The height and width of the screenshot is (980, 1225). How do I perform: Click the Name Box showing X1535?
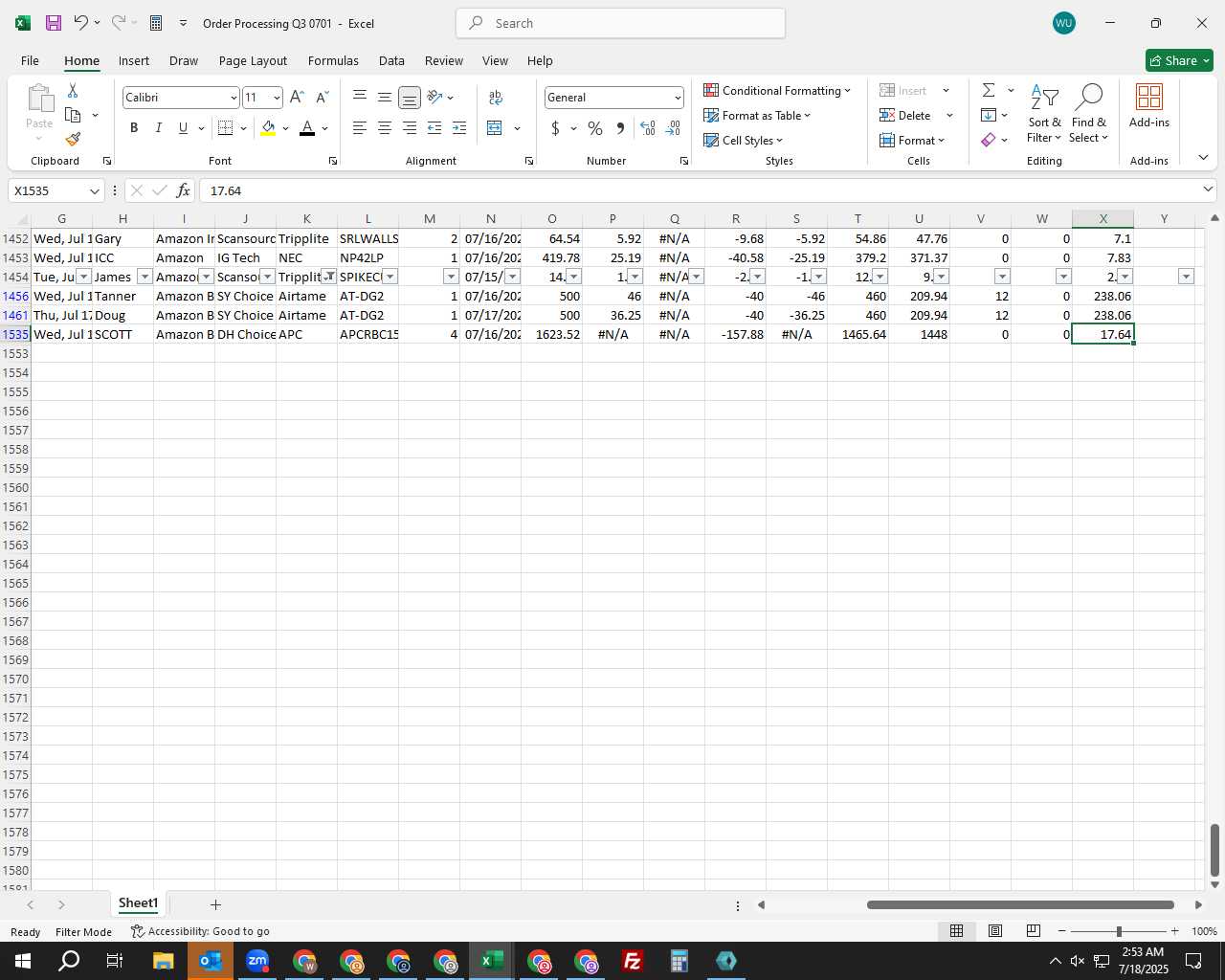(56, 190)
